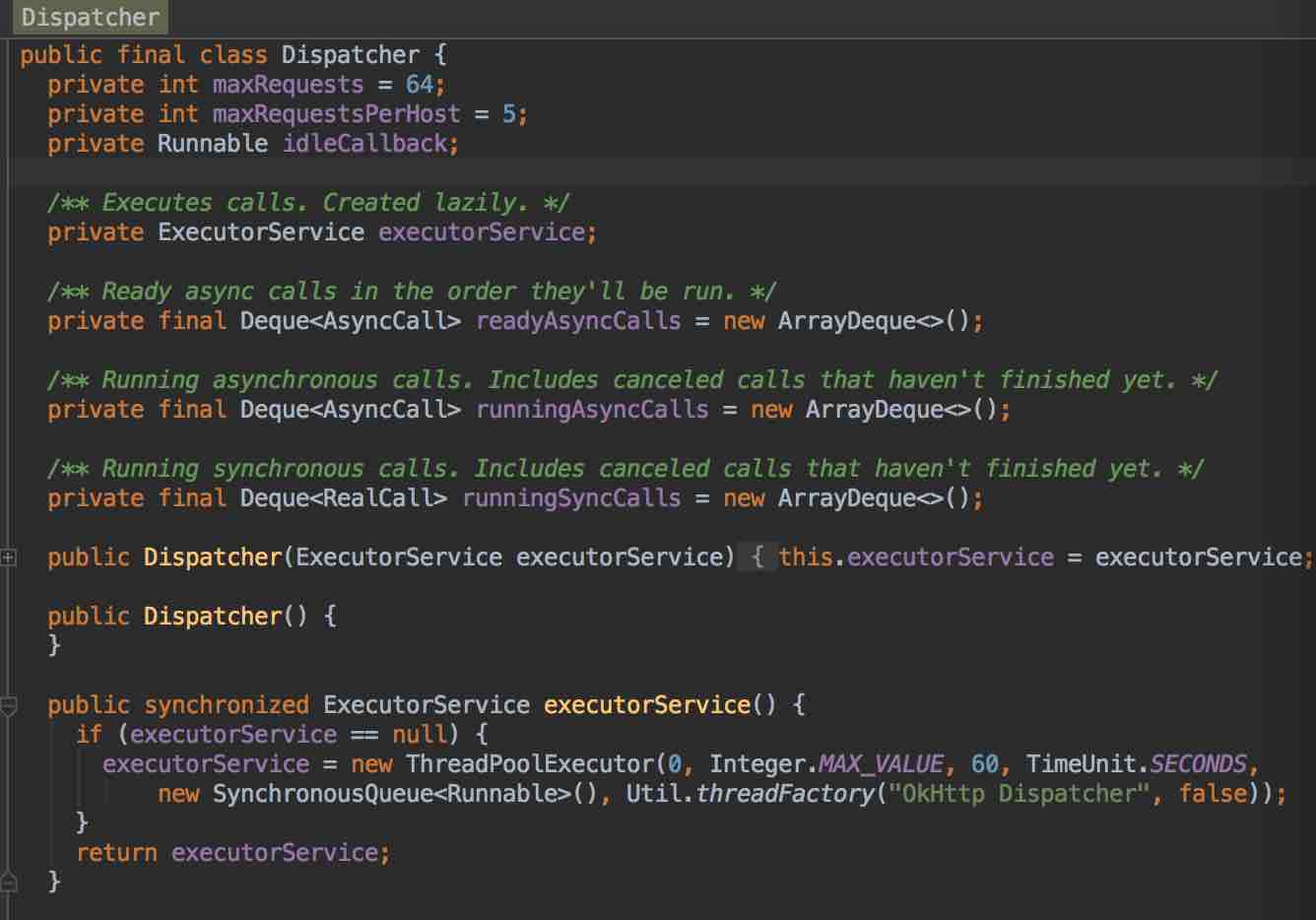Click the Dispatcher breadcrumb tab at the top

89,18
